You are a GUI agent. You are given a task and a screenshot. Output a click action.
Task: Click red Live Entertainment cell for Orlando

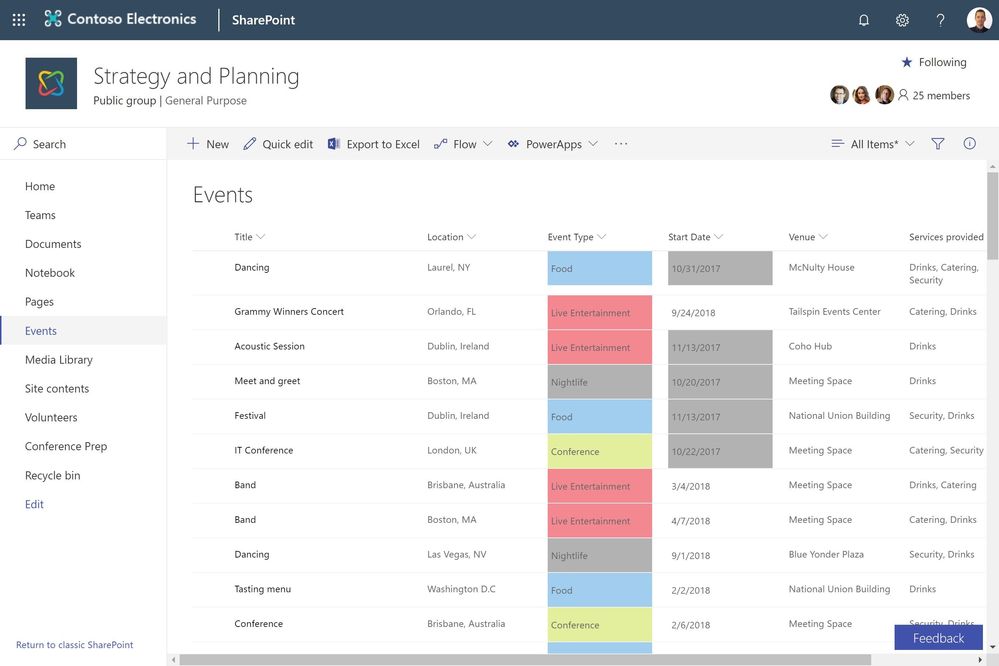click(x=600, y=312)
